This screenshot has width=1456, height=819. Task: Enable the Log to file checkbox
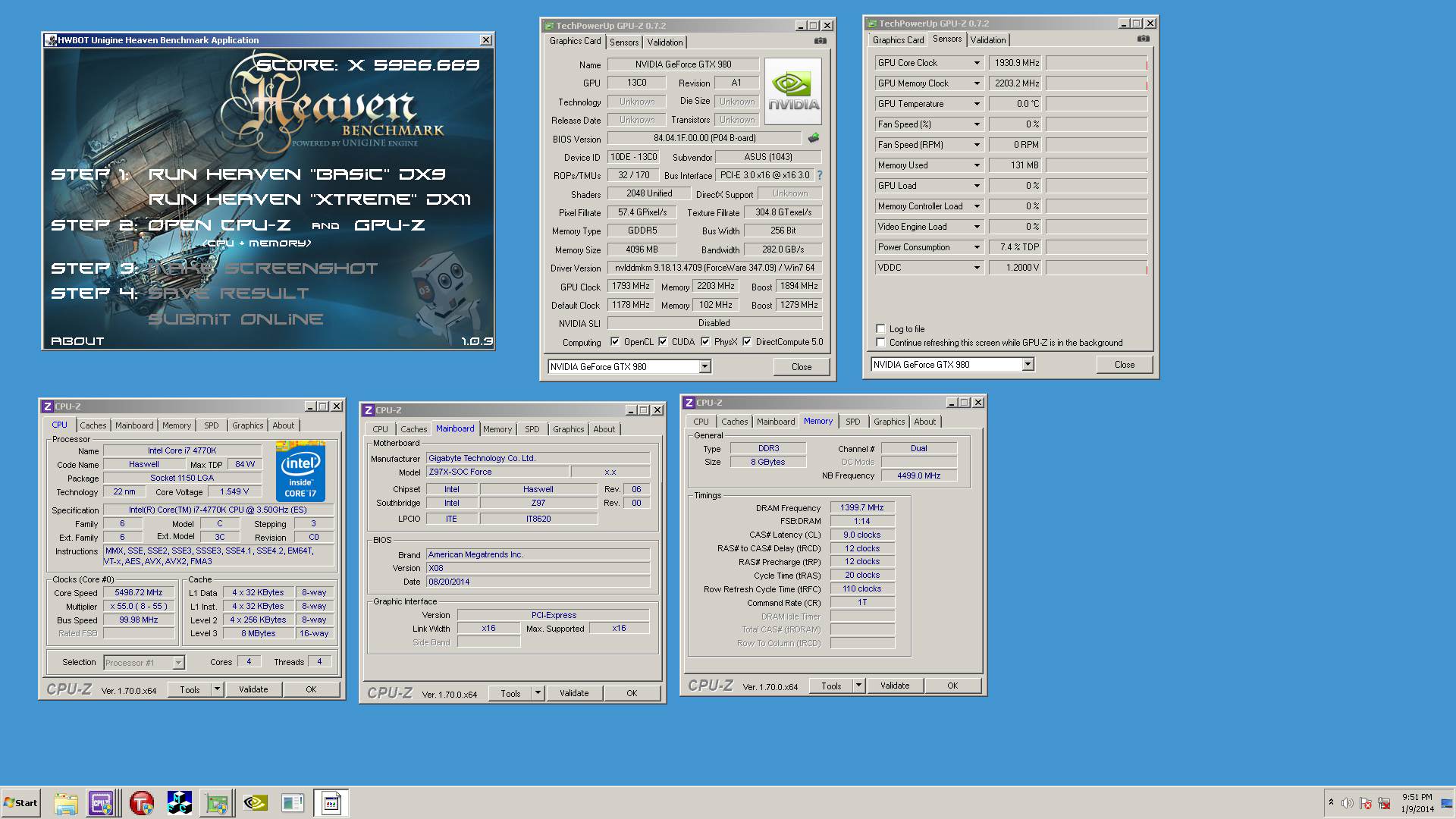coord(880,329)
